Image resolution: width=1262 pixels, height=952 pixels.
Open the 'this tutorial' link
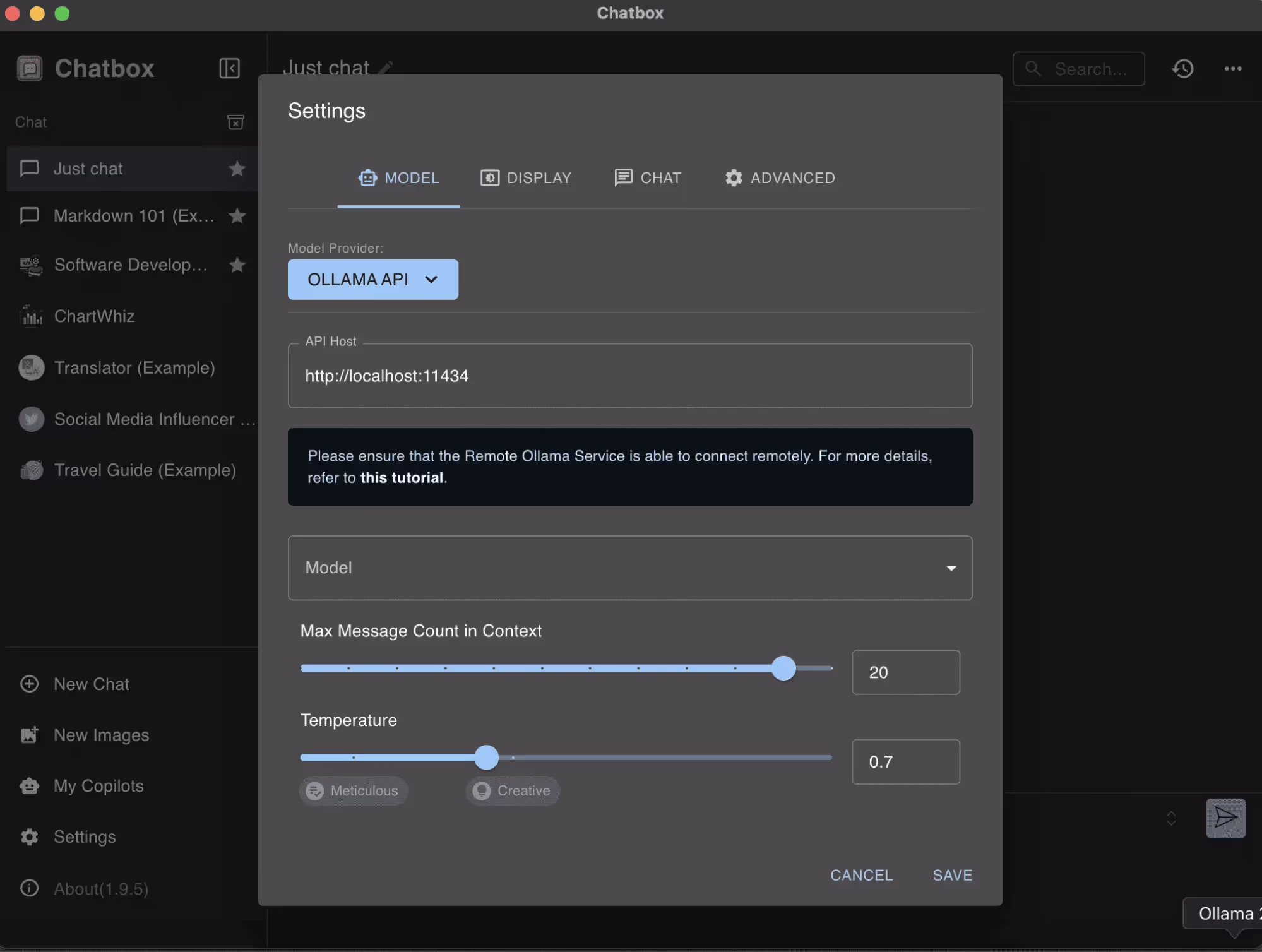[x=402, y=478]
